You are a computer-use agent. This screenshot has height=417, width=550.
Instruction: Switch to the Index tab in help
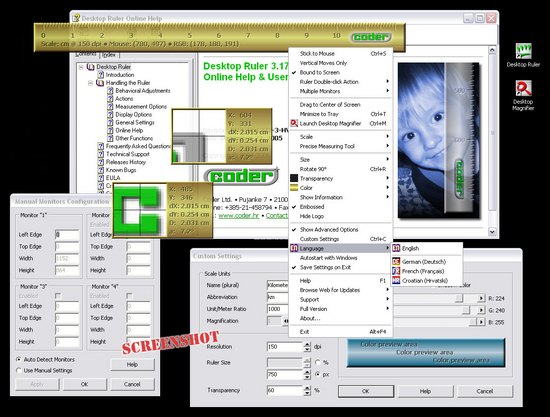pos(109,55)
